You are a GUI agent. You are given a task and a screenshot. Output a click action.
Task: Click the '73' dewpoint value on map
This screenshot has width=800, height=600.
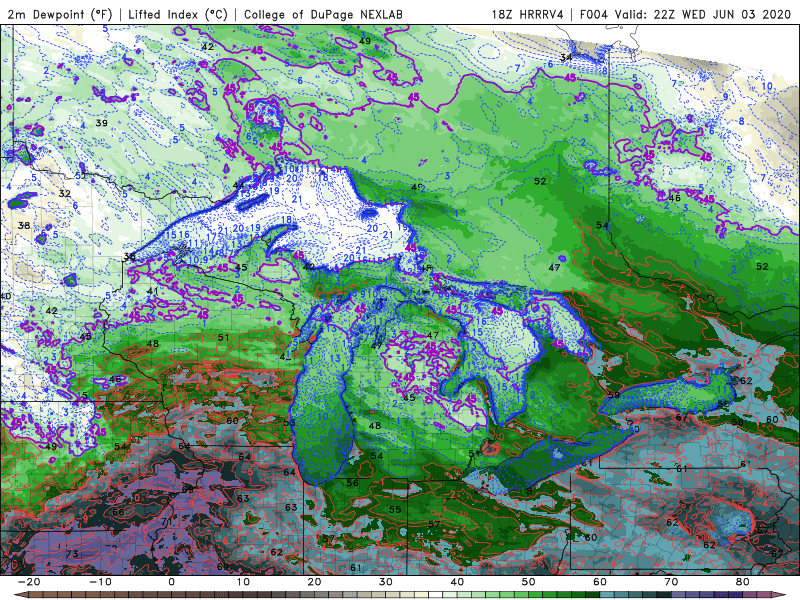coord(72,554)
